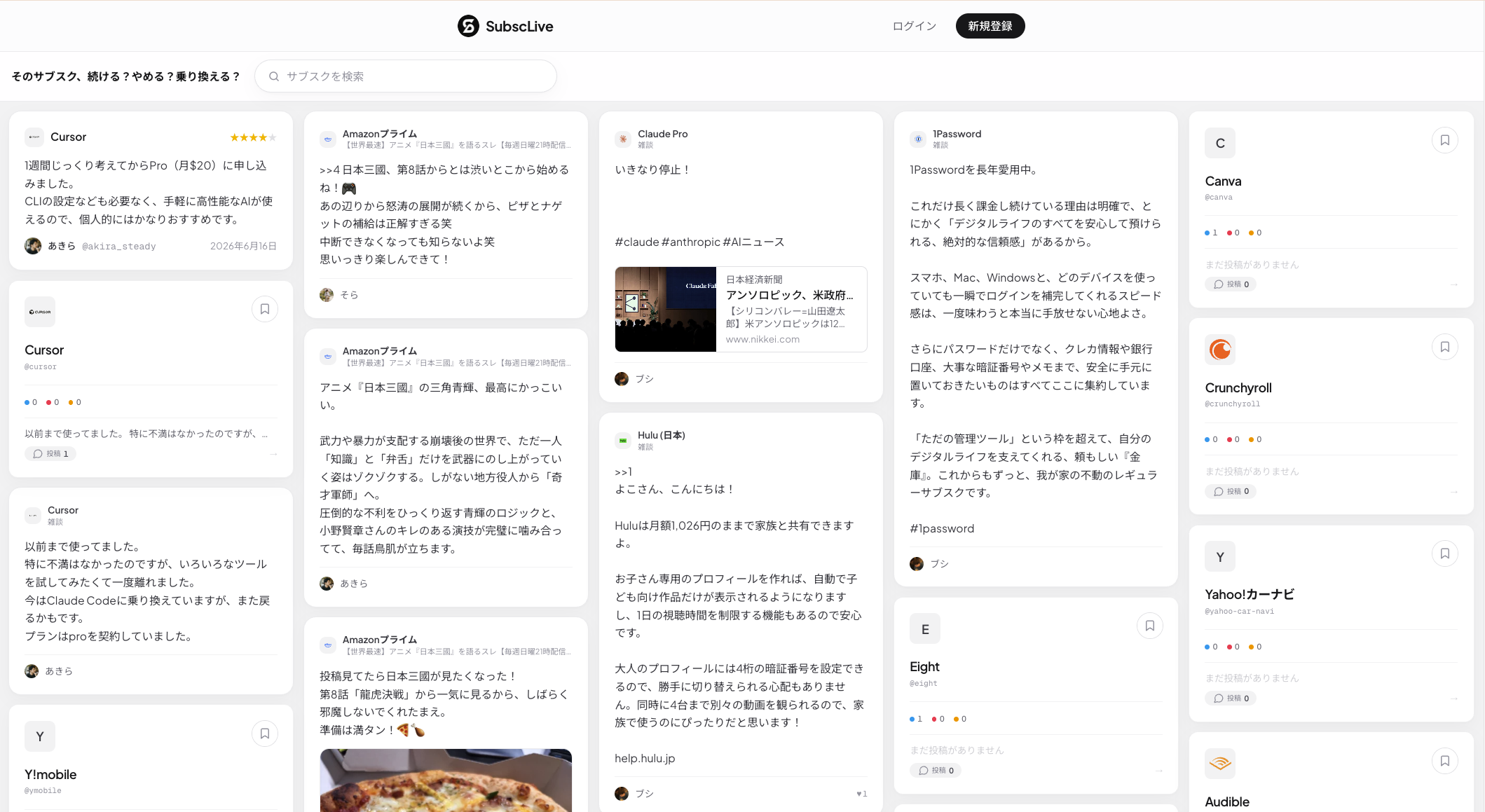Click the arrow icon in the Crunchyroll card
This screenshot has height=812, width=1485.
[1453, 492]
